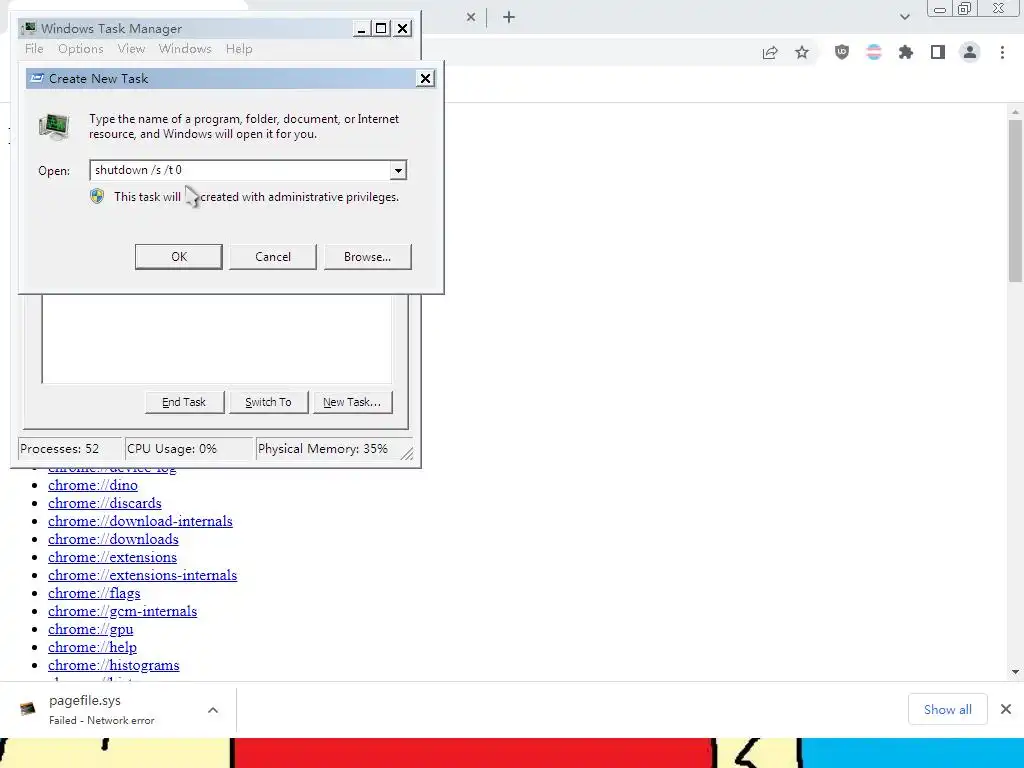Screen dimensions: 1024x768
Task: Close the downloads bar
Action: [x=1006, y=709]
